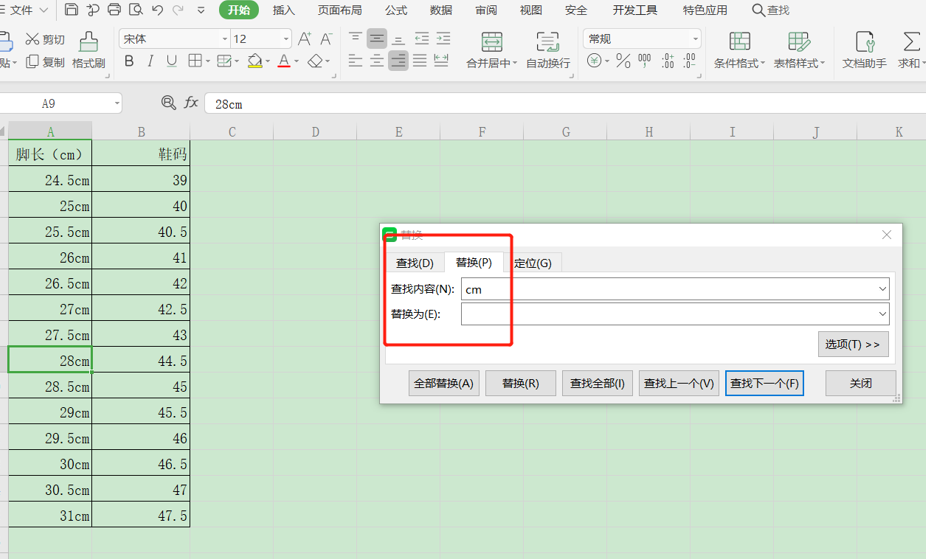
Task: Click the fx insert function icon
Action: (x=191, y=103)
